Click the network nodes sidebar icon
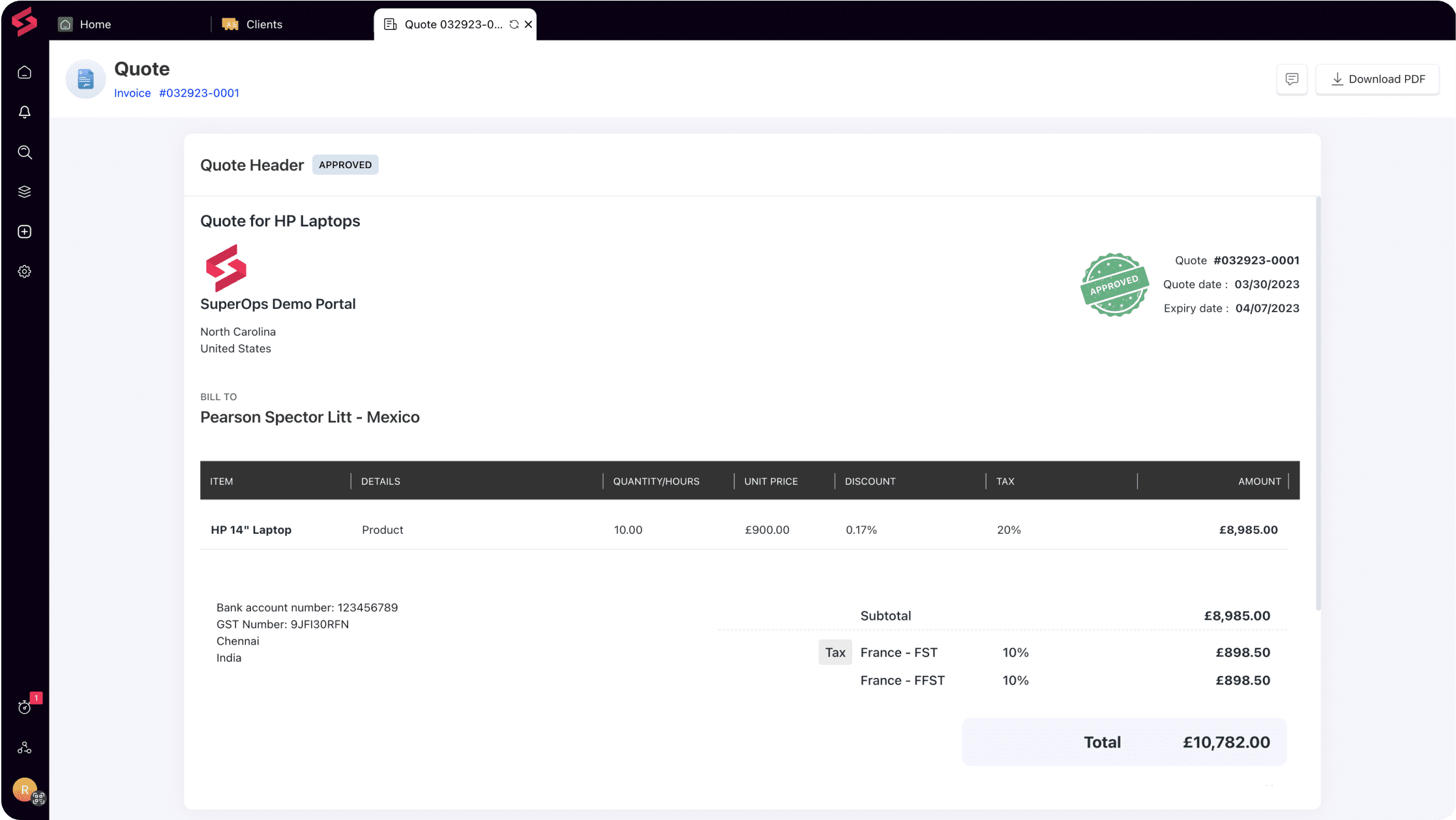 pos(24,748)
